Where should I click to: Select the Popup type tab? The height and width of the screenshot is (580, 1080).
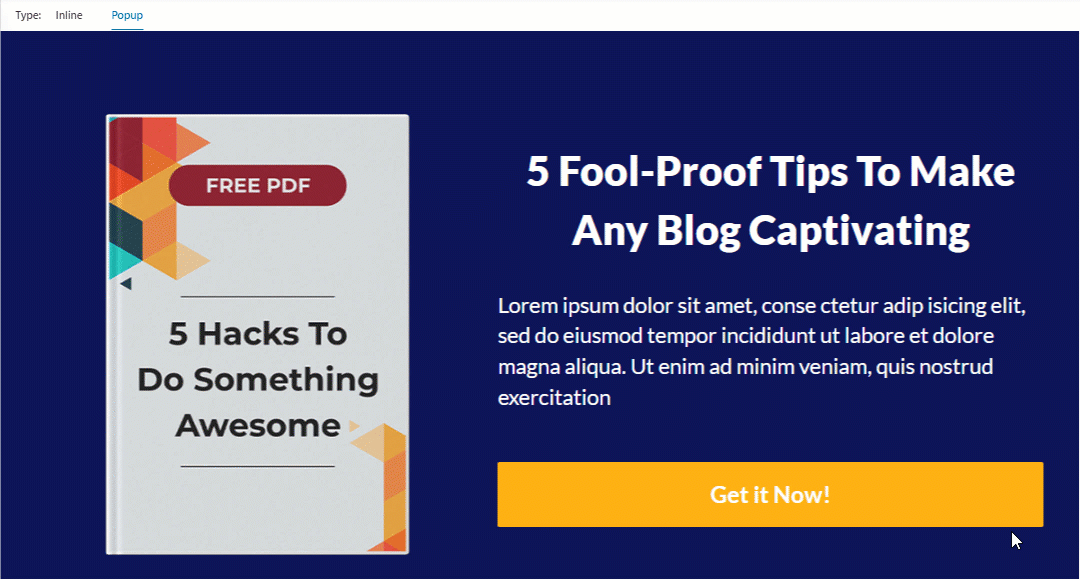click(x=127, y=15)
